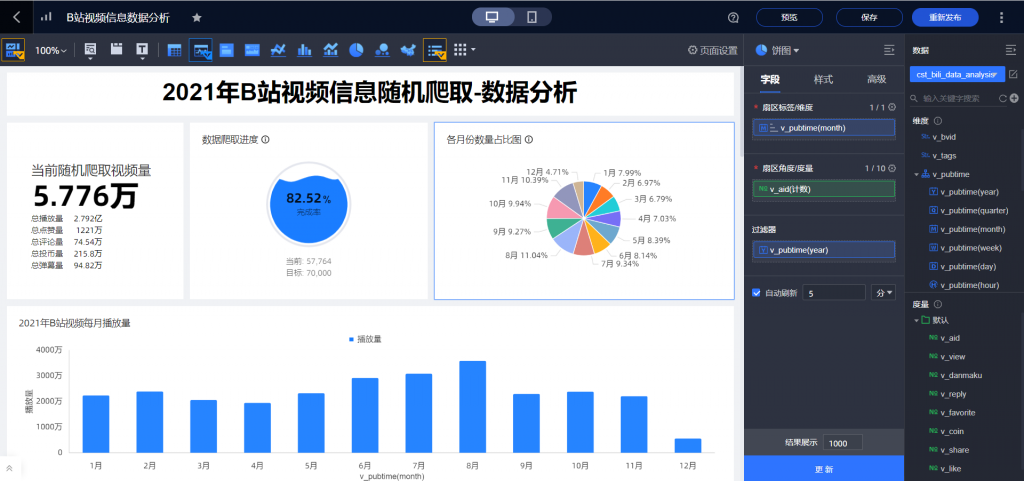This screenshot has width=1024, height=481.
Task: Click the 结果展示 1000 input field
Action: tap(842, 443)
